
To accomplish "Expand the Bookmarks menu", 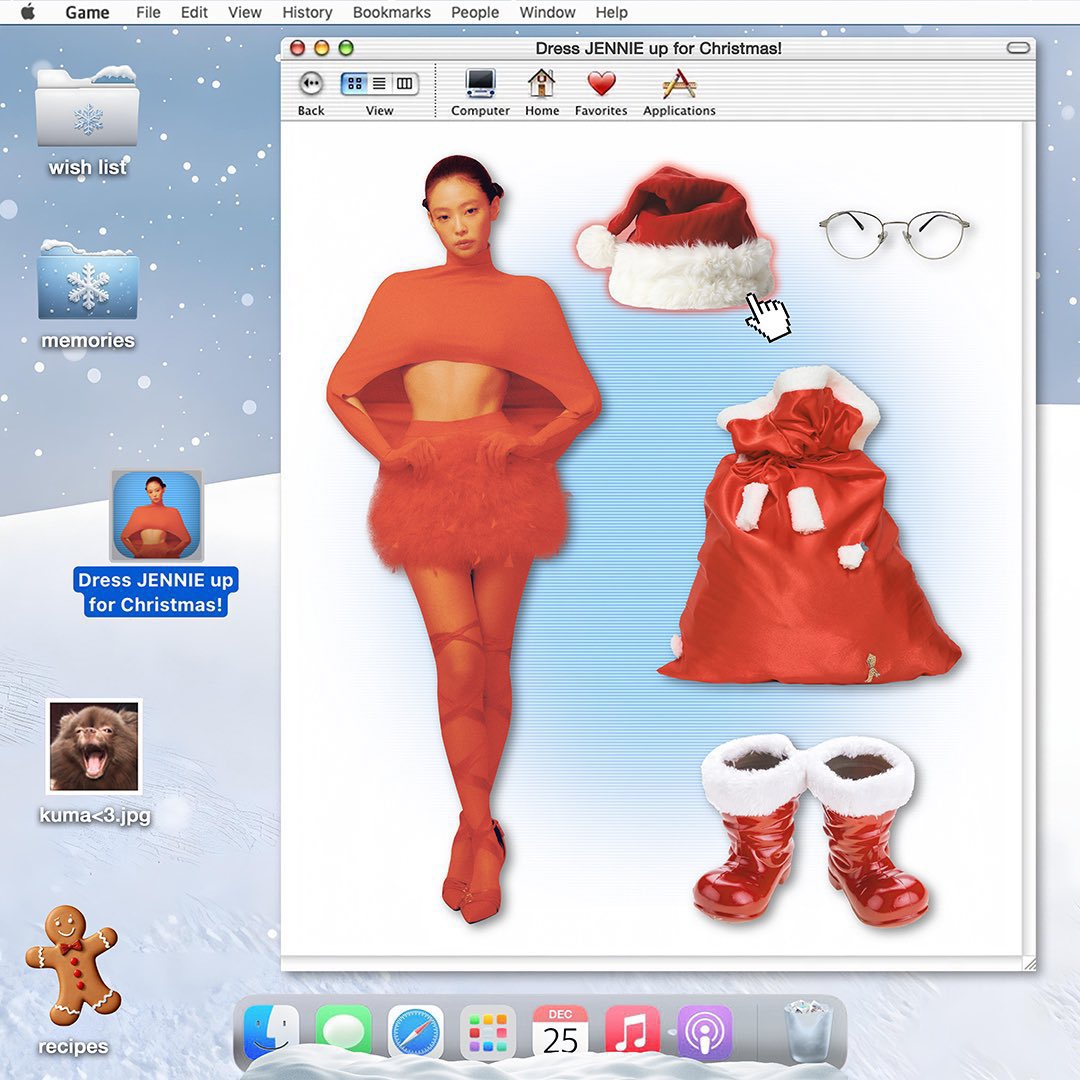I will tap(391, 12).
